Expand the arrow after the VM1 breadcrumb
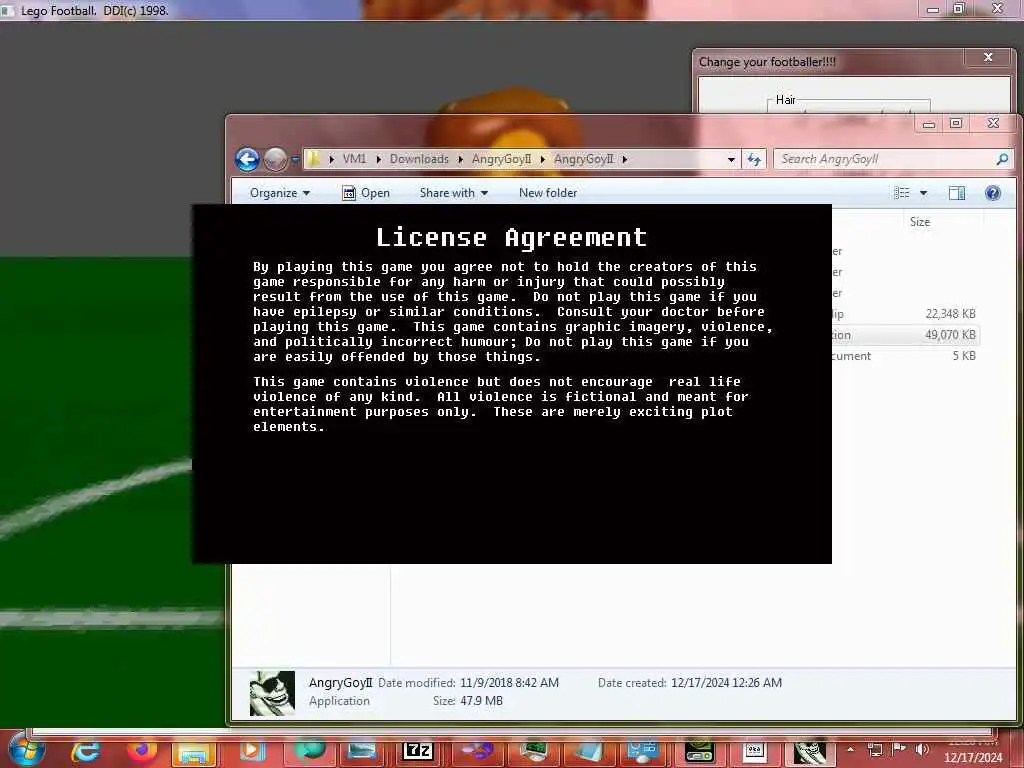 pos(378,159)
